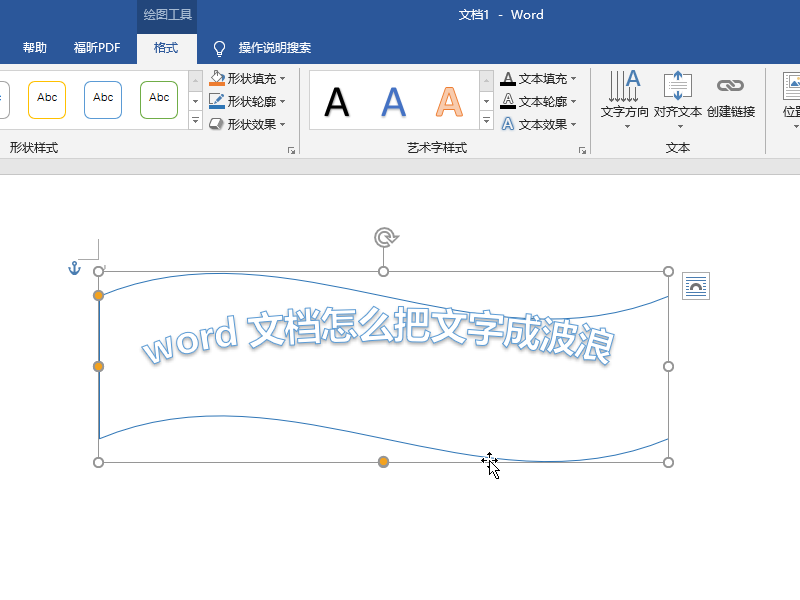Image resolution: width=800 pixels, height=600 pixels.
Task: Expand the 文本效果 dropdown arrow
Action: [574, 124]
